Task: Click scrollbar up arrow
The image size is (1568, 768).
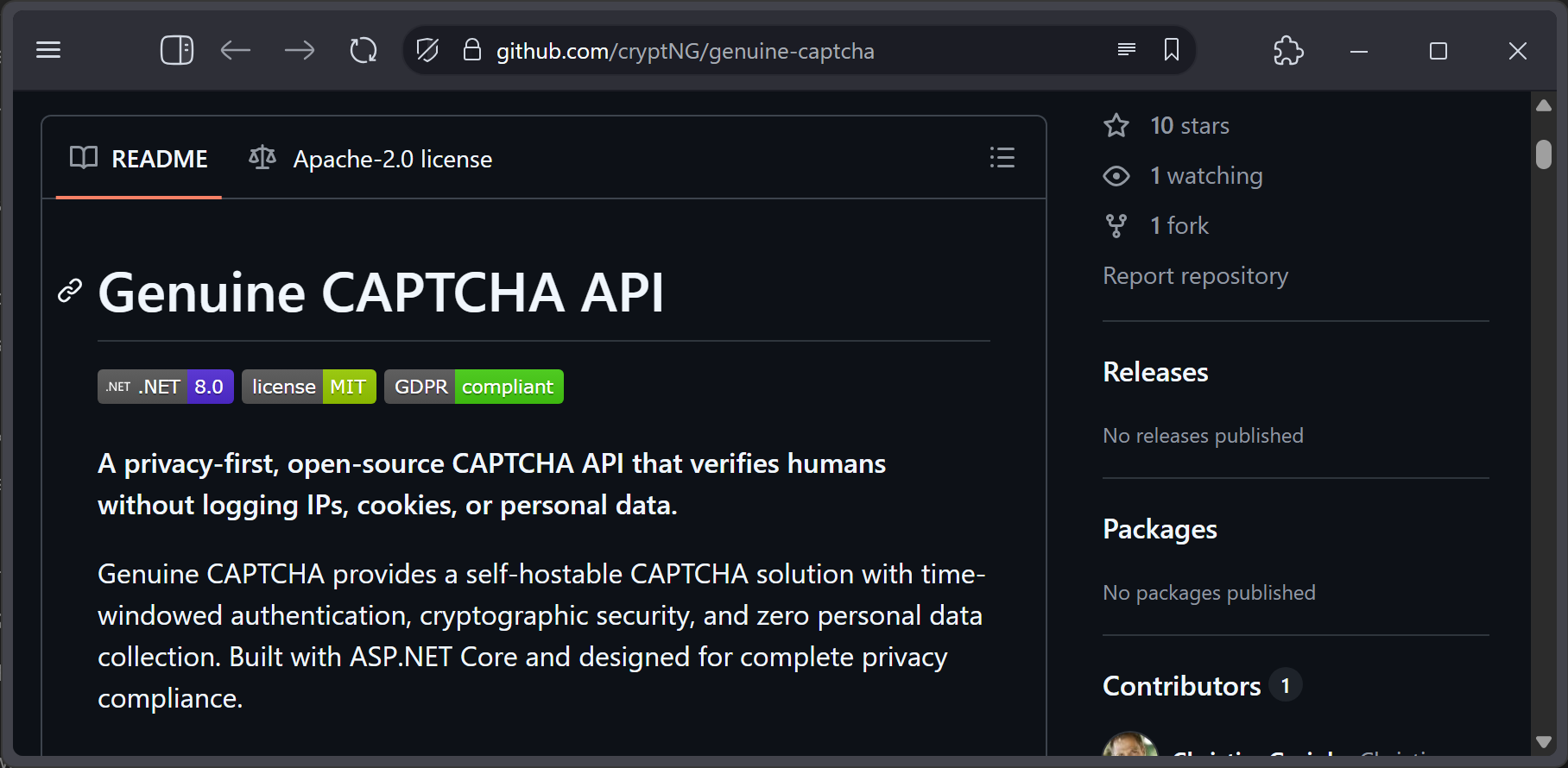Action: pyautogui.click(x=1544, y=106)
